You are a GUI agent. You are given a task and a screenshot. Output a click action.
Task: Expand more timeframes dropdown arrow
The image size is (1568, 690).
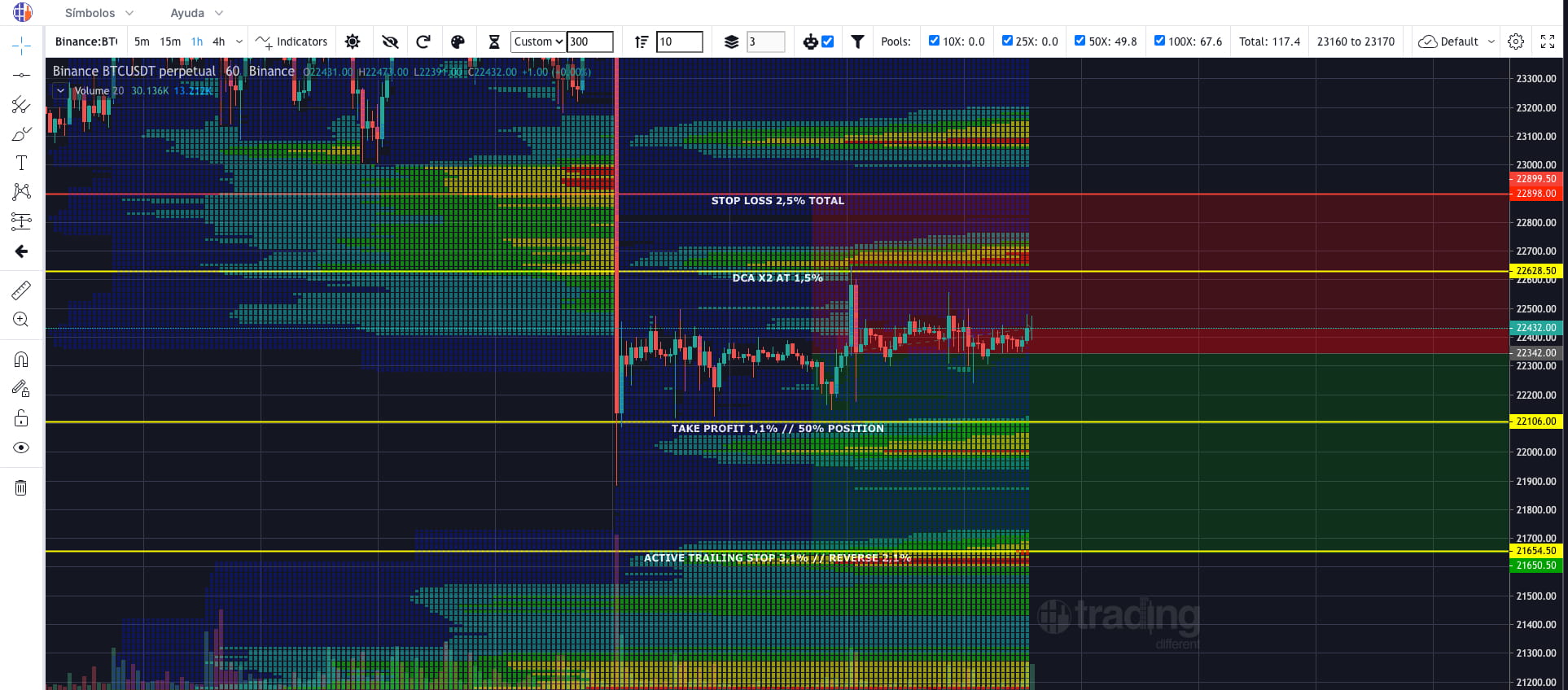(x=239, y=41)
